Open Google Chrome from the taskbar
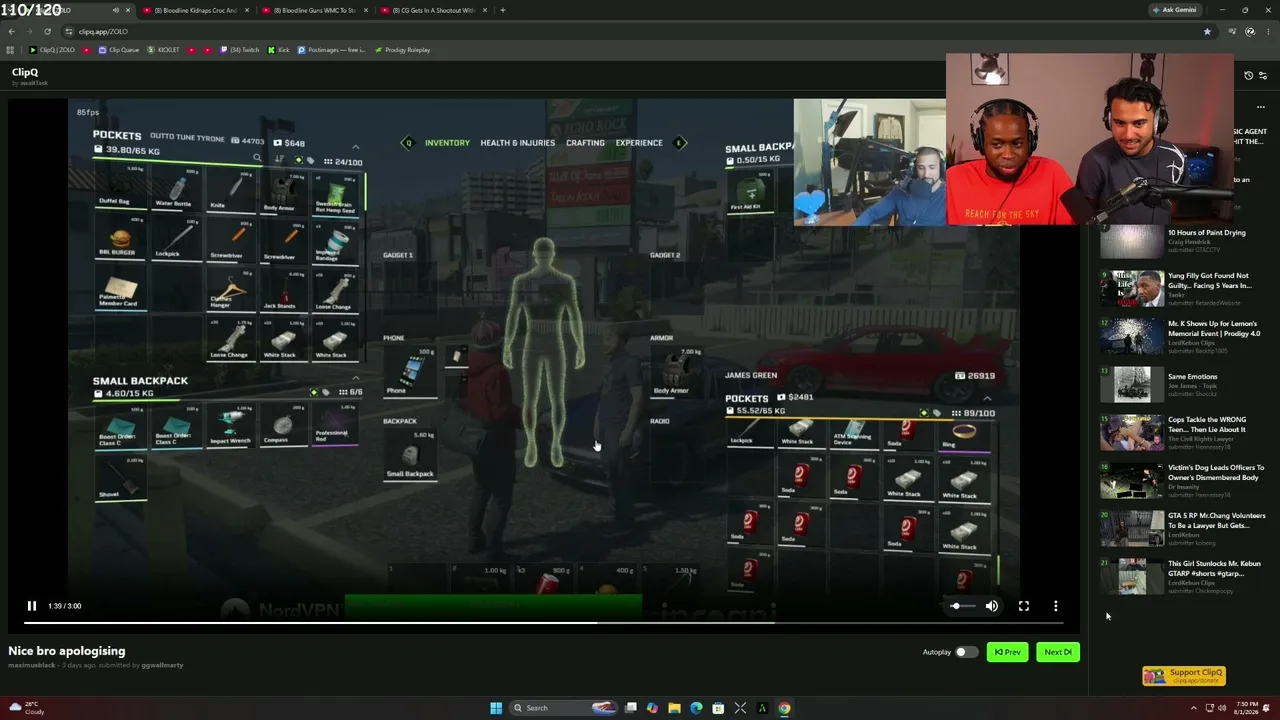 (x=784, y=708)
